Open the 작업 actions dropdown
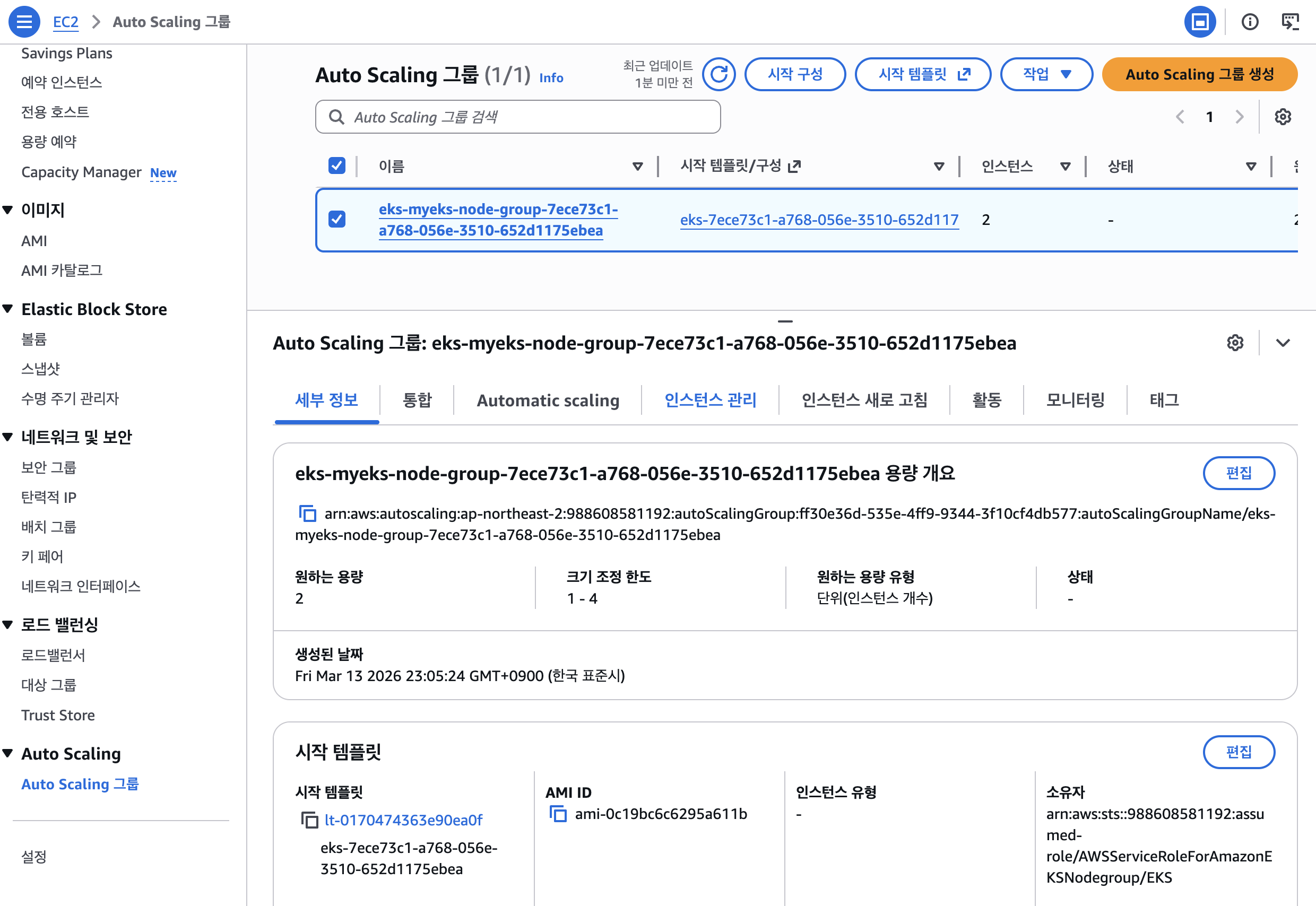Screen dimensions: 1316x906 (x=1046, y=74)
